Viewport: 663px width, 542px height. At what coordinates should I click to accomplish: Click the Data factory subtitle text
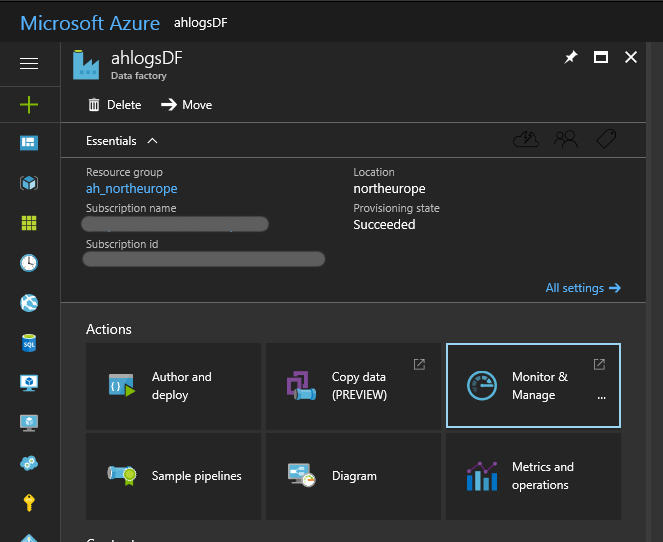pos(139,76)
